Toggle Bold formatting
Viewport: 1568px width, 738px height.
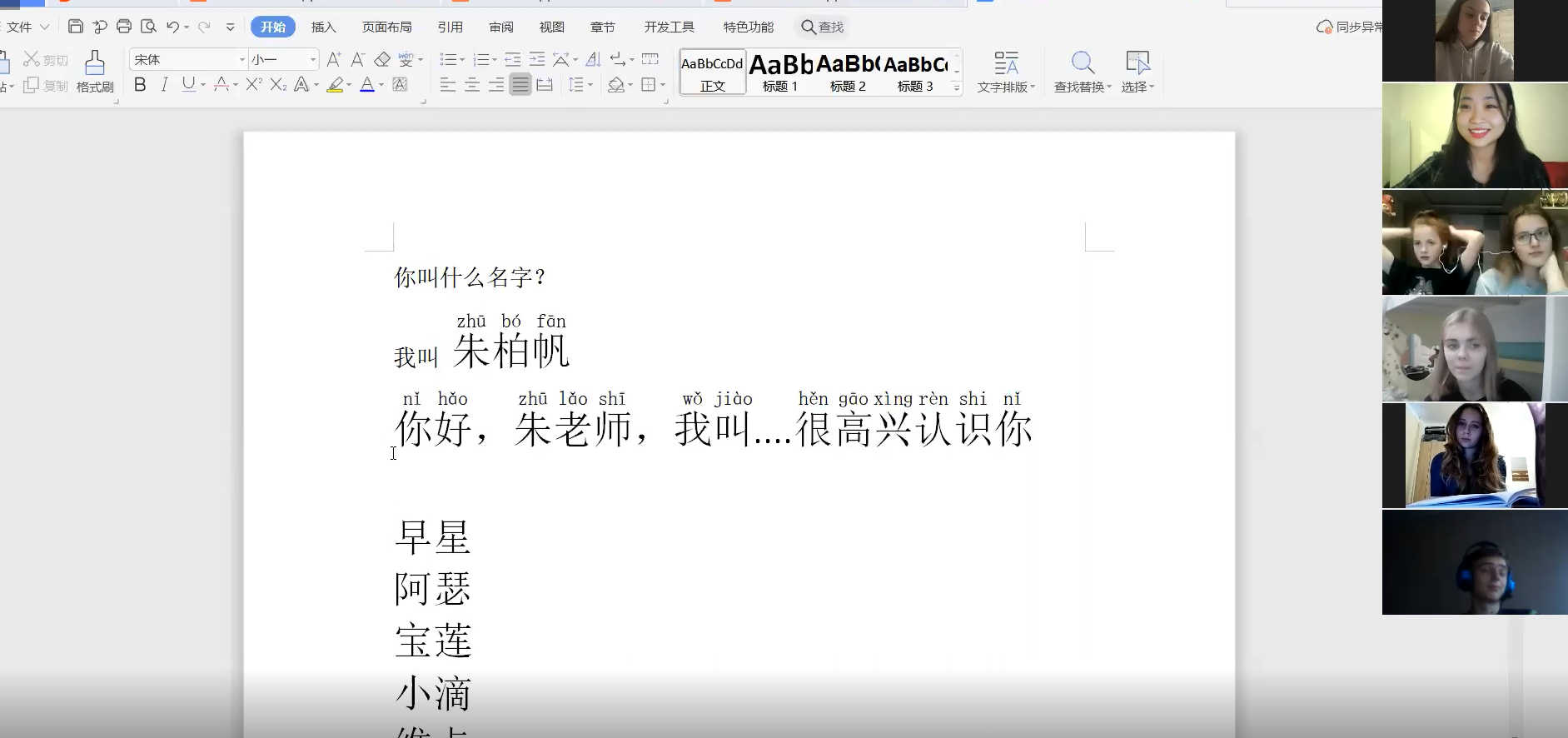click(x=140, y=84)
